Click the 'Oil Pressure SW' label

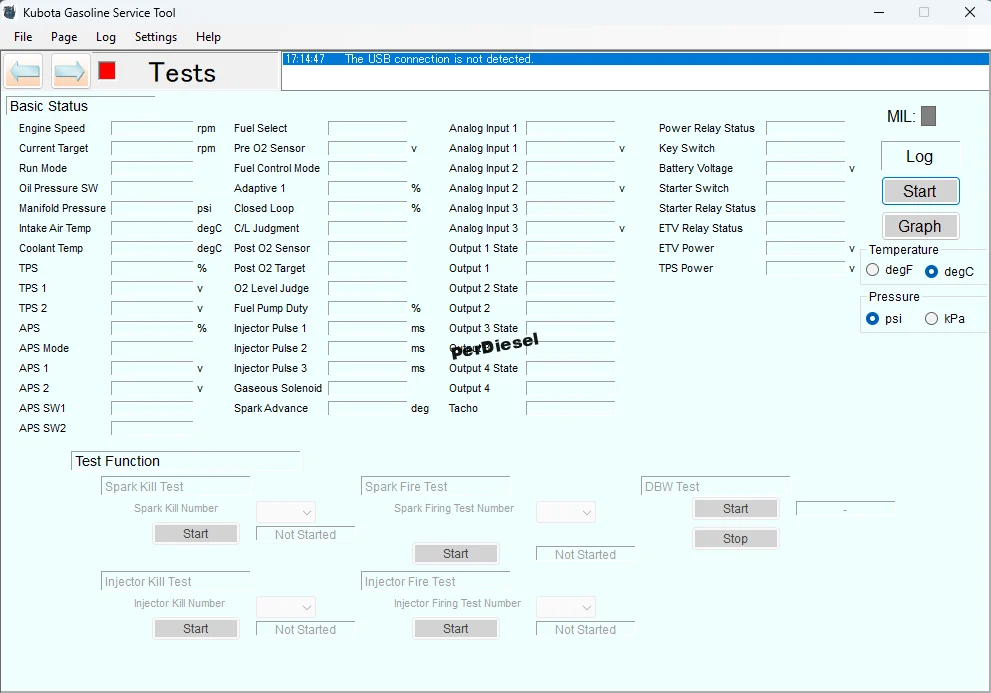coord(58,188)
